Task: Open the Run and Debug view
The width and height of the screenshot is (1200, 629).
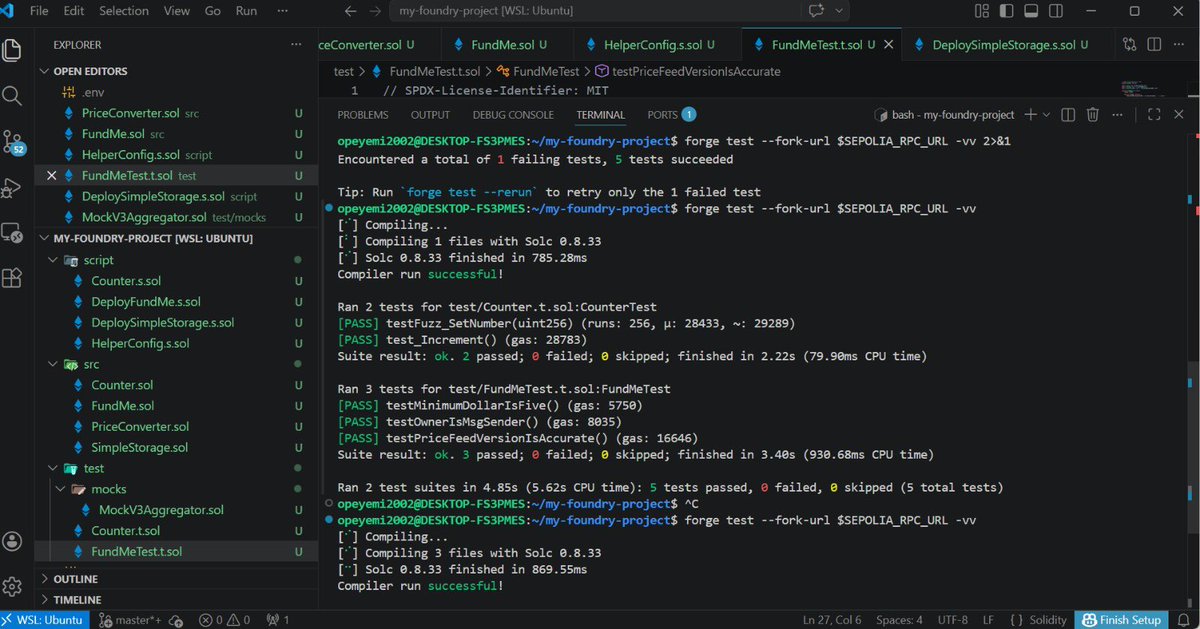Action: tap(12, 187)
